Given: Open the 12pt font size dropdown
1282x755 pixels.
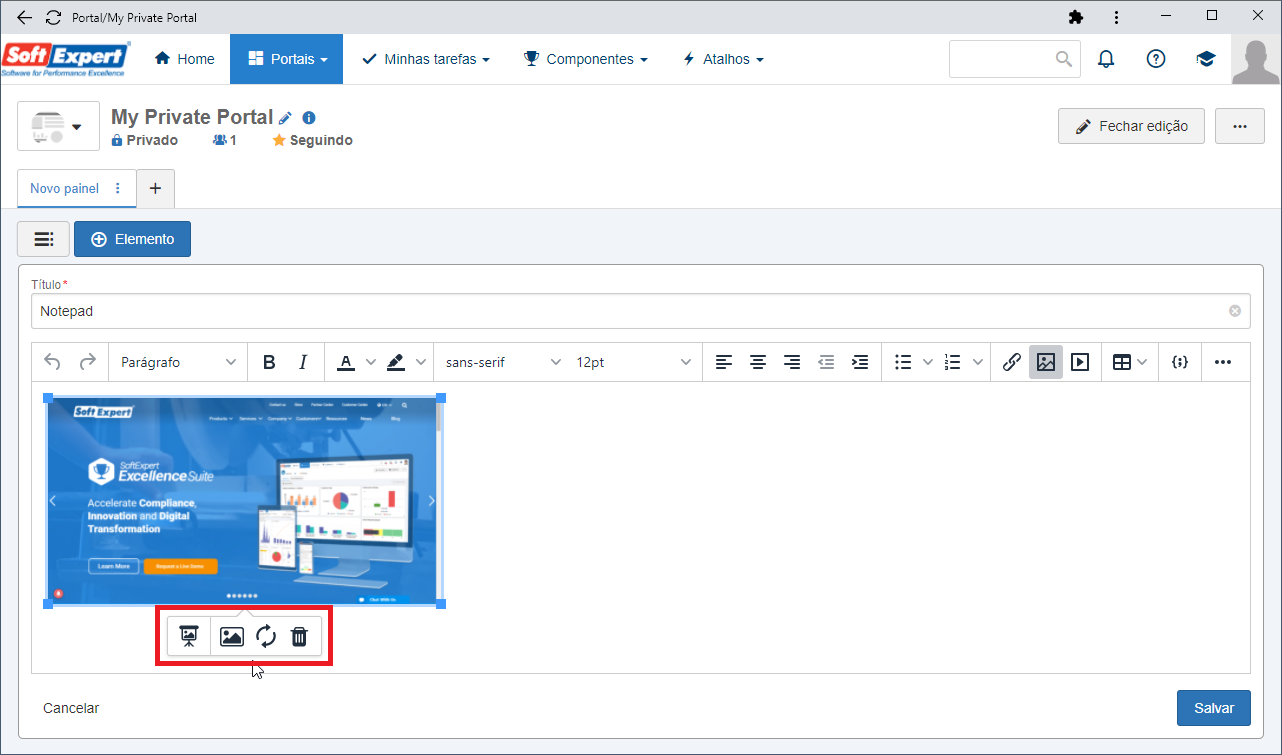Looking at the screenshot, I should (x=633, y=362).
